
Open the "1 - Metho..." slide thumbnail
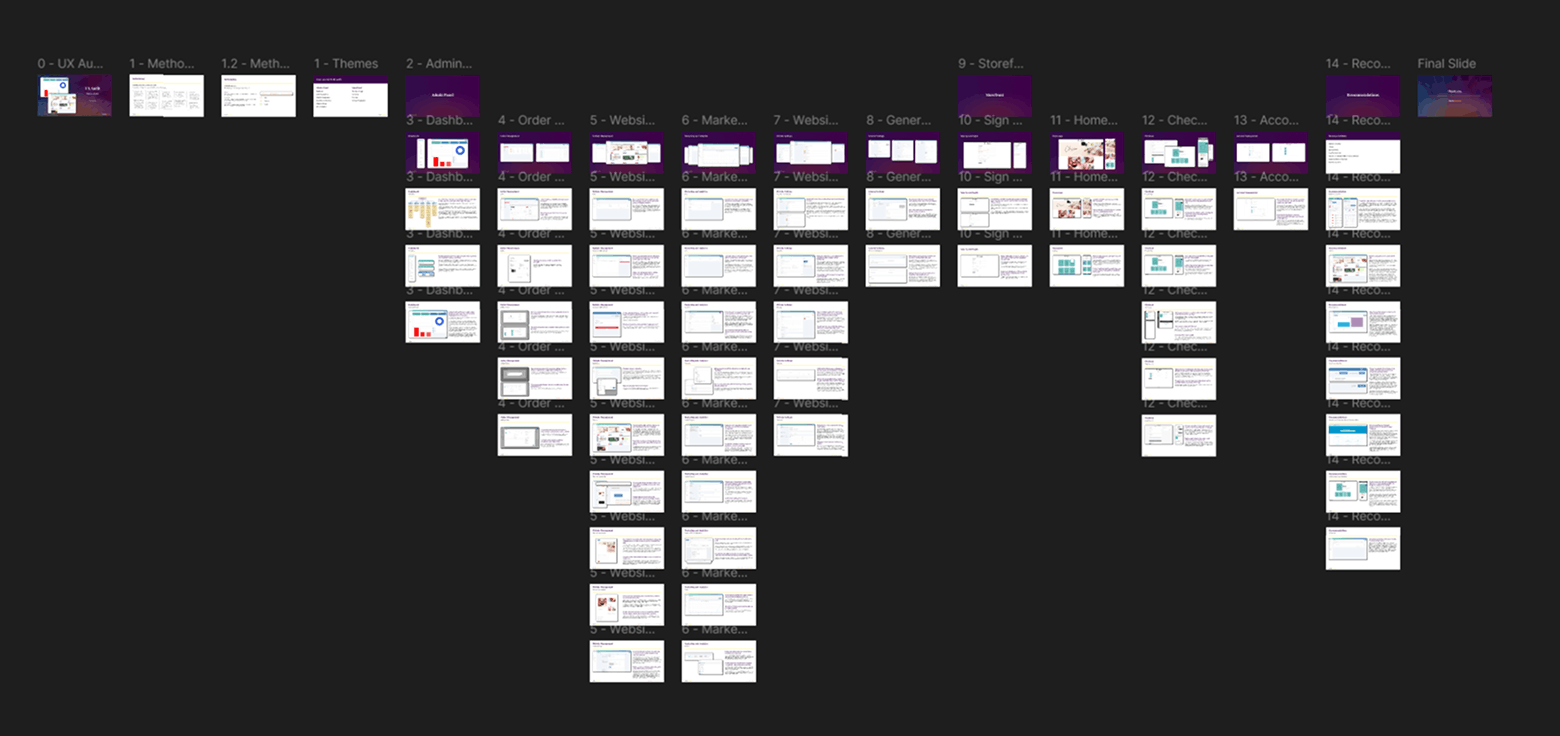[166, 95]
